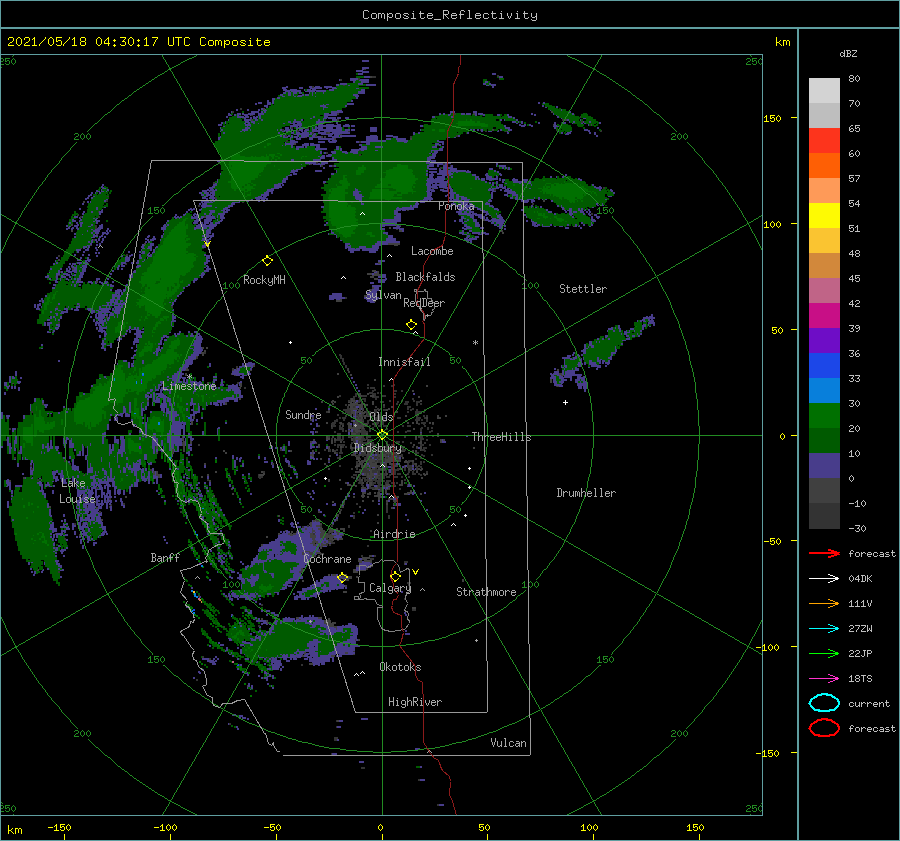Click the Drumheller label
Image resolution: width=900 pixels, height=841 pixels.
(586, 493)
